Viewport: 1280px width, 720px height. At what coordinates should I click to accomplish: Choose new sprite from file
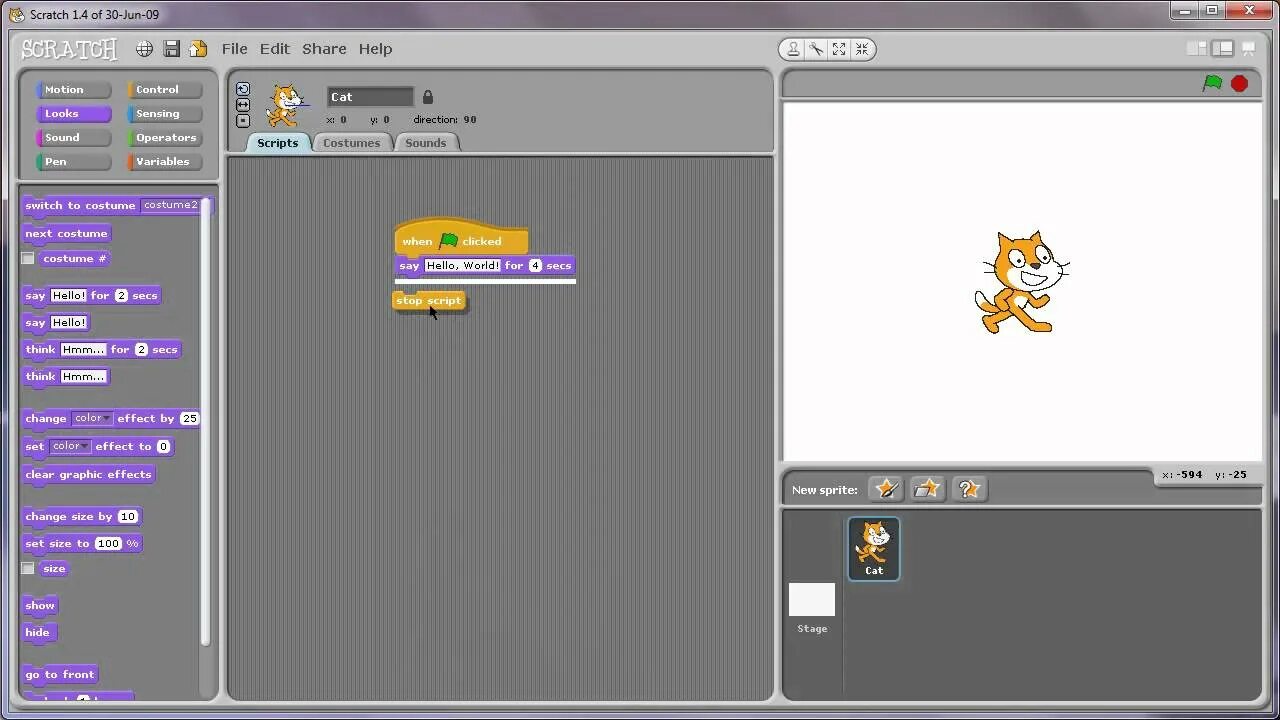[x=927, y=489]
